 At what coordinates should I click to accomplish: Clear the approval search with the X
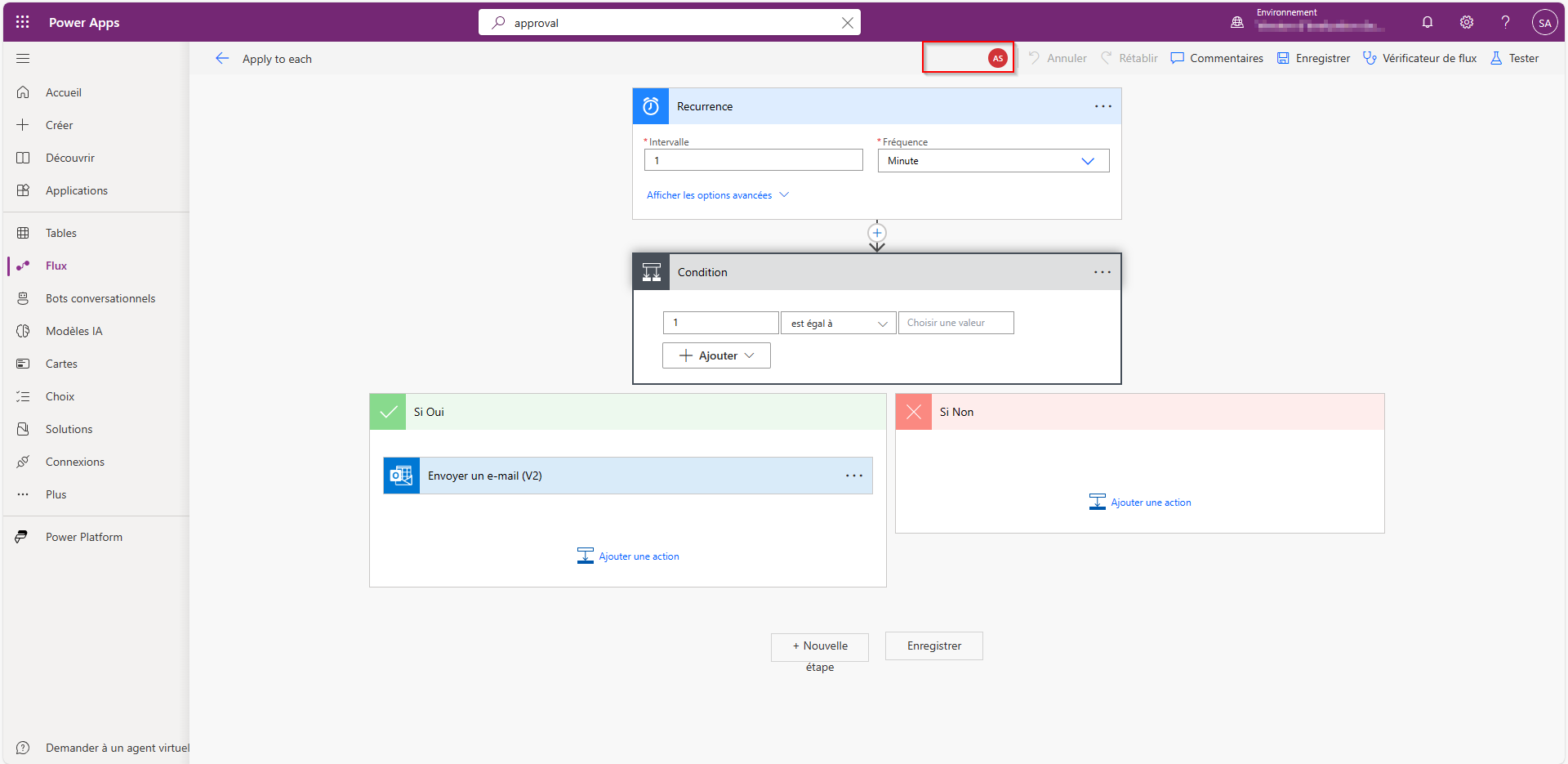coord(848,23)
